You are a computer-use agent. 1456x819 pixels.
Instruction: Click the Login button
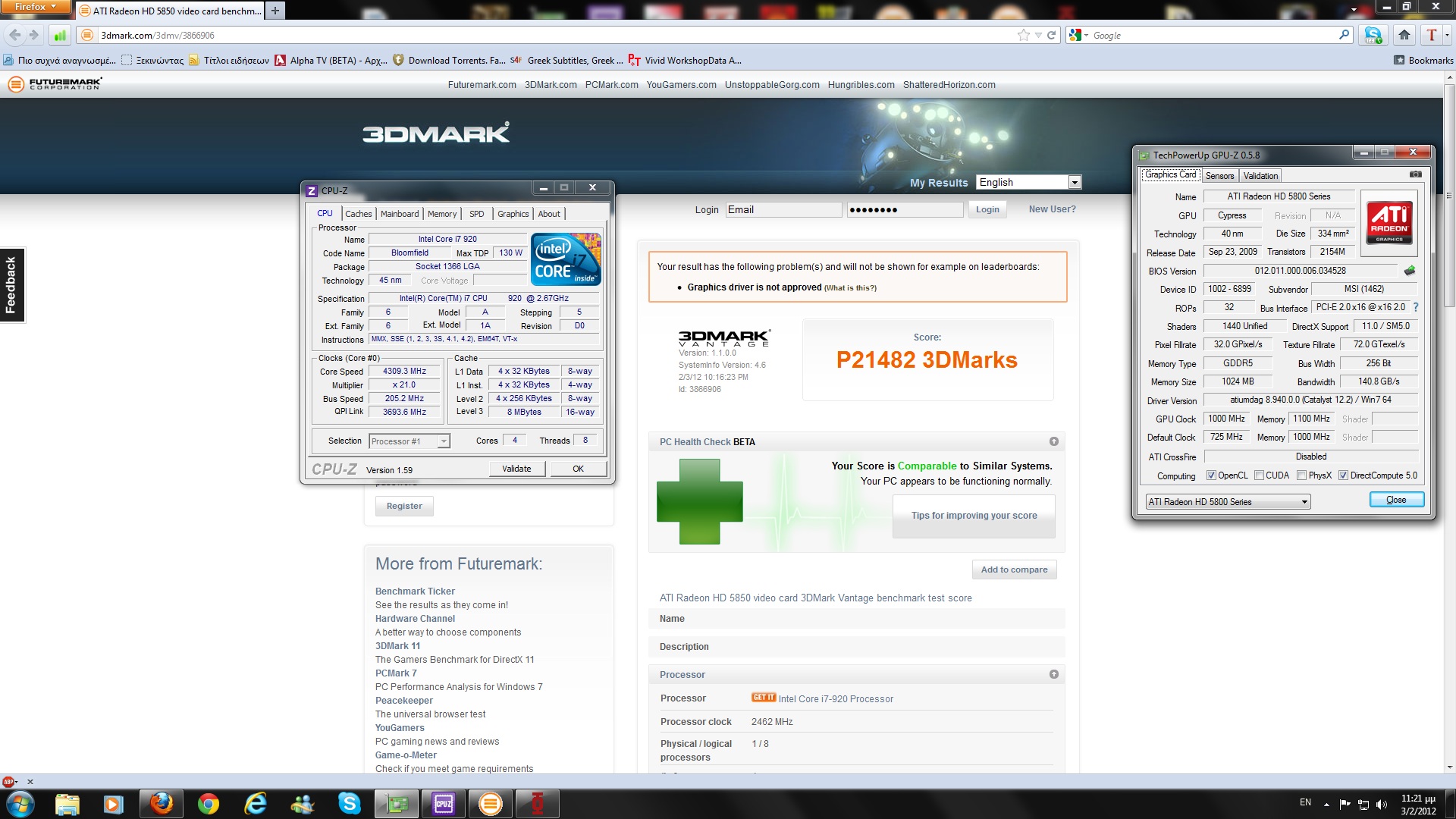coord(987,209)
